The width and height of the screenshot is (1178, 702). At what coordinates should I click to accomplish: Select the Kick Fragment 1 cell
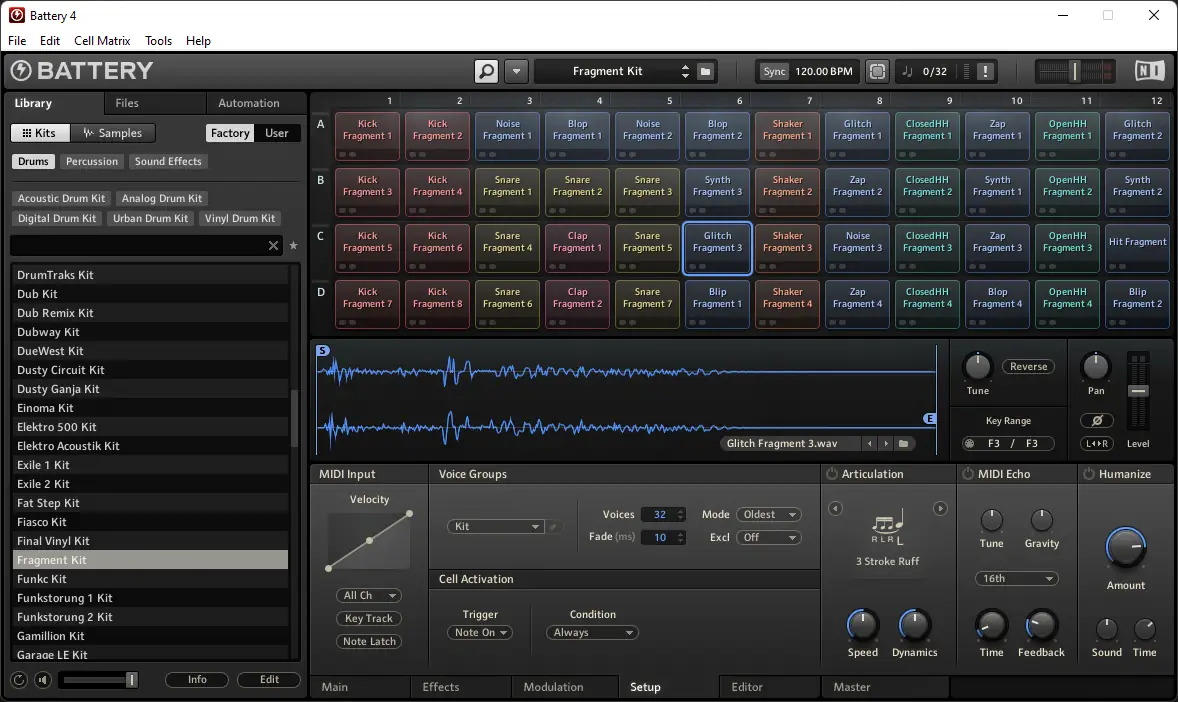coord(367,136)
